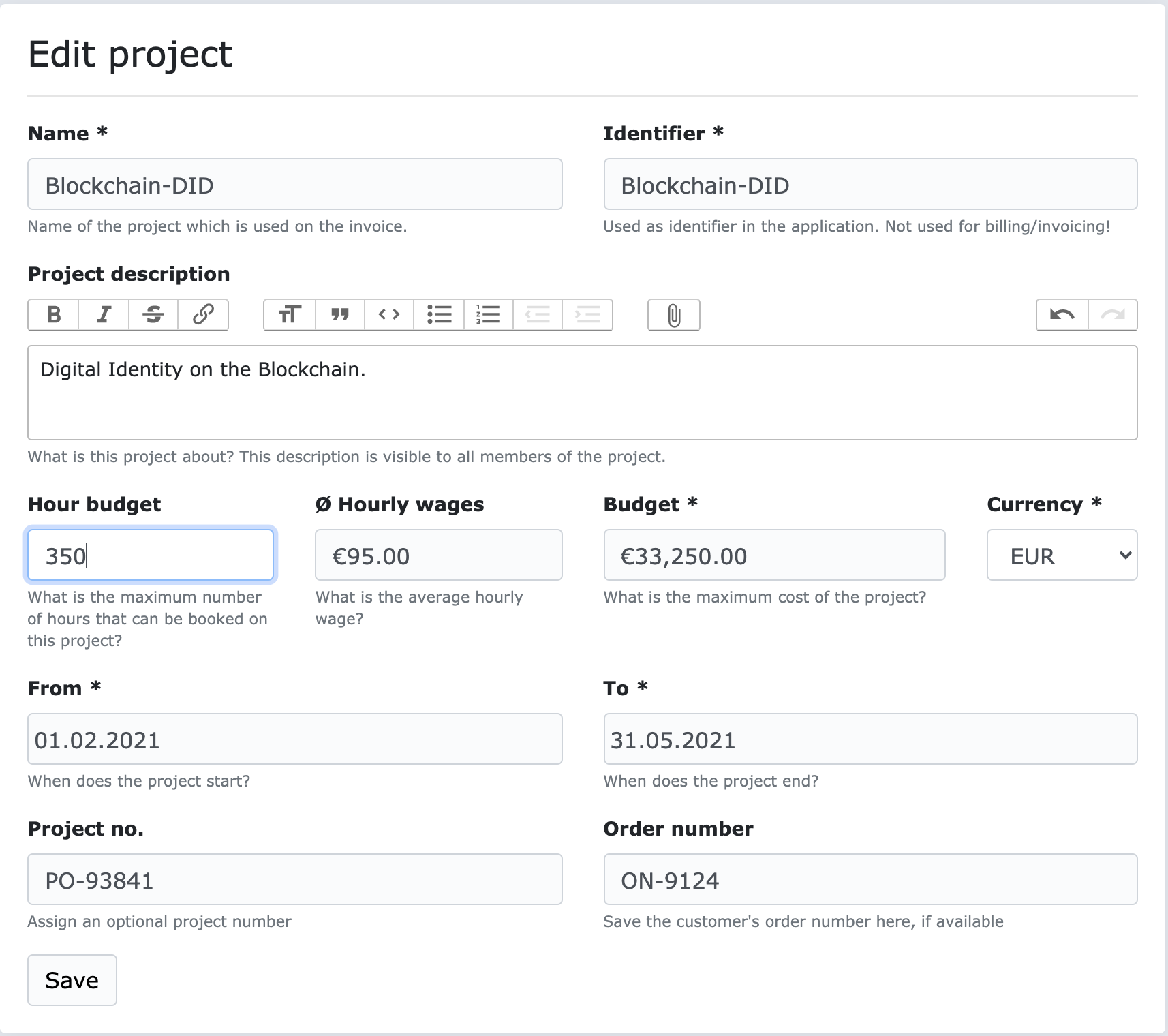
Task: Redo the last edit in the description
Action: [x=1113, y=315]
